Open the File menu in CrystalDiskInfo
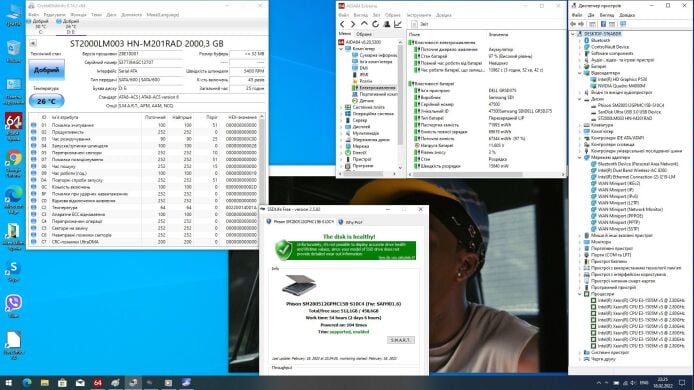Screen dimensions: 694x390 (x=34, y=15)
